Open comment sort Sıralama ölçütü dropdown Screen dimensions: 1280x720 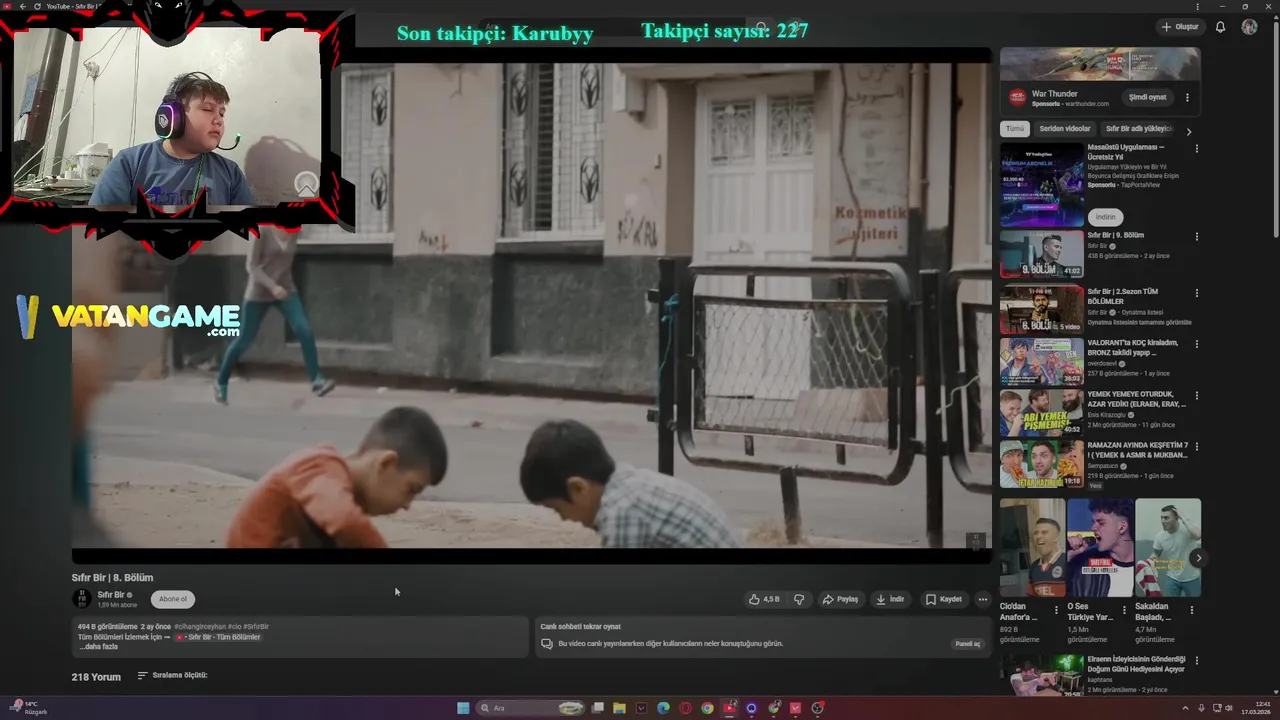[x=172, y=676]
